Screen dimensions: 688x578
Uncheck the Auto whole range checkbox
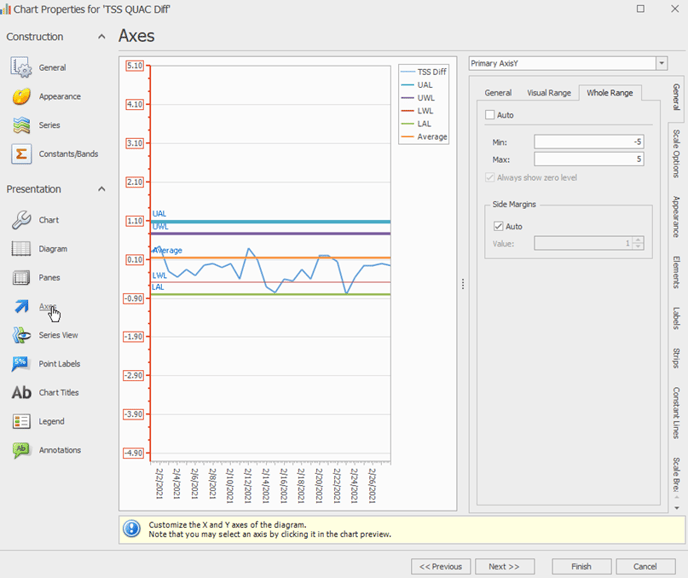(x=490, y=115)
